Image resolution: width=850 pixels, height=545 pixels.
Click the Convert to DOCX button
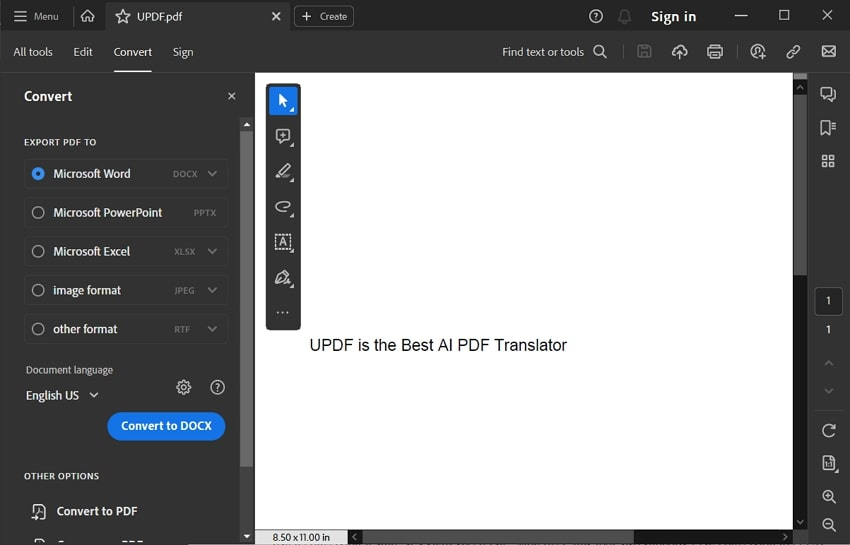(x=166, y=426)
